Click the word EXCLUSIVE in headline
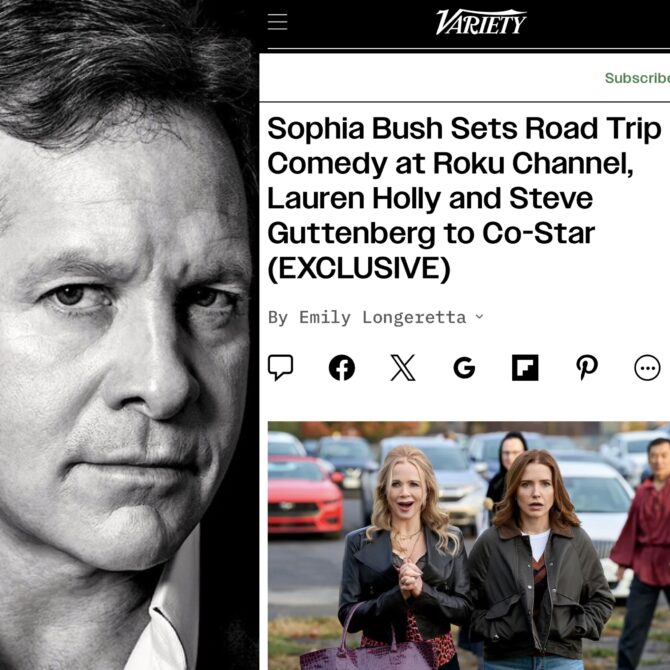 [359, 268]
